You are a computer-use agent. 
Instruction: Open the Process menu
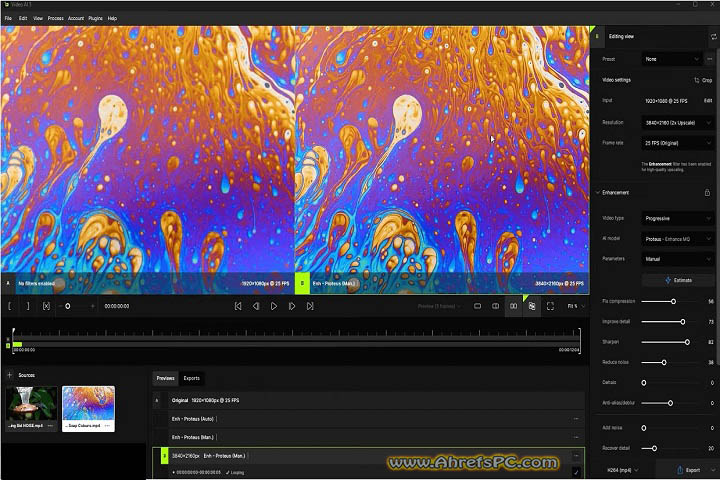(x=56, y=18)
